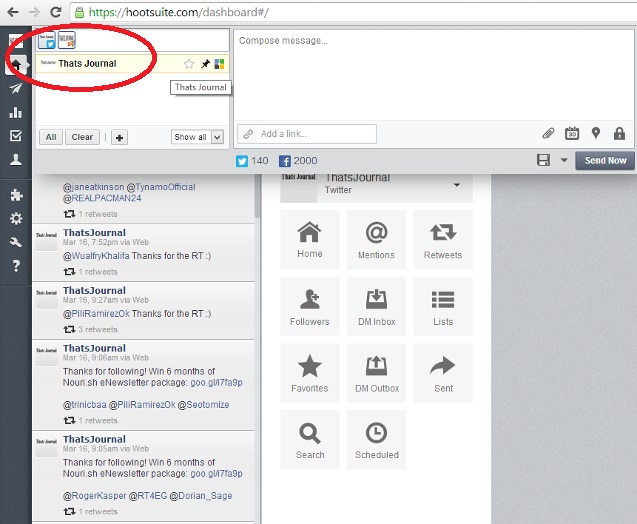Open the scheduling calendar icon
This screenshot has width=637, height=524.
point(572,133)
